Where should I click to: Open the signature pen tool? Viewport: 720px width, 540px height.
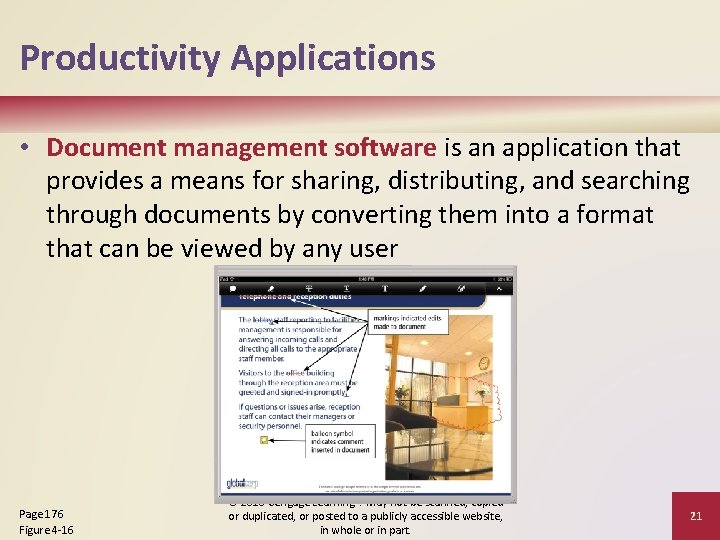coord(461,289)
